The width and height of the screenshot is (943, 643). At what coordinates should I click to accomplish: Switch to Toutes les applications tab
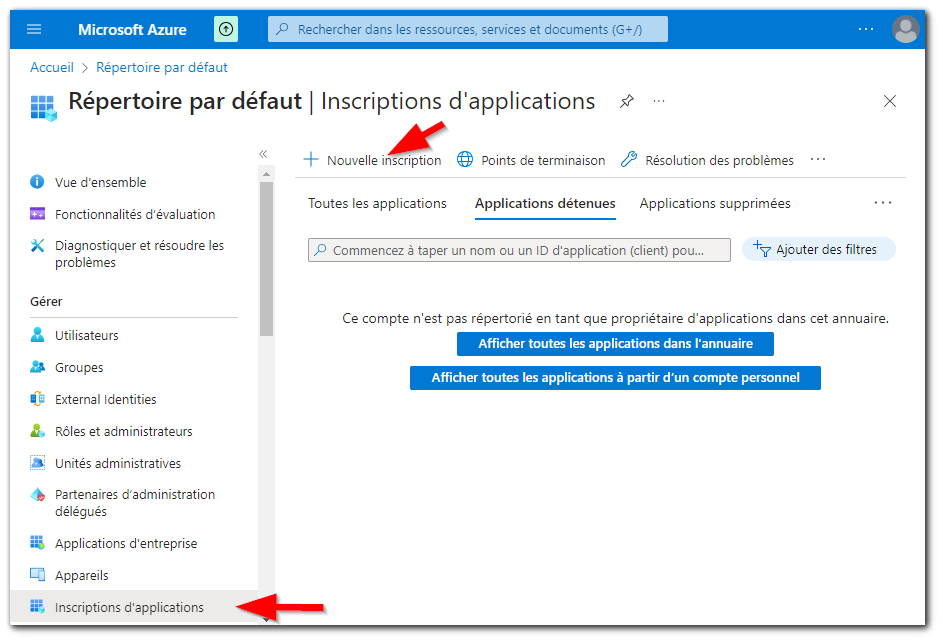(x=378, y=203)
